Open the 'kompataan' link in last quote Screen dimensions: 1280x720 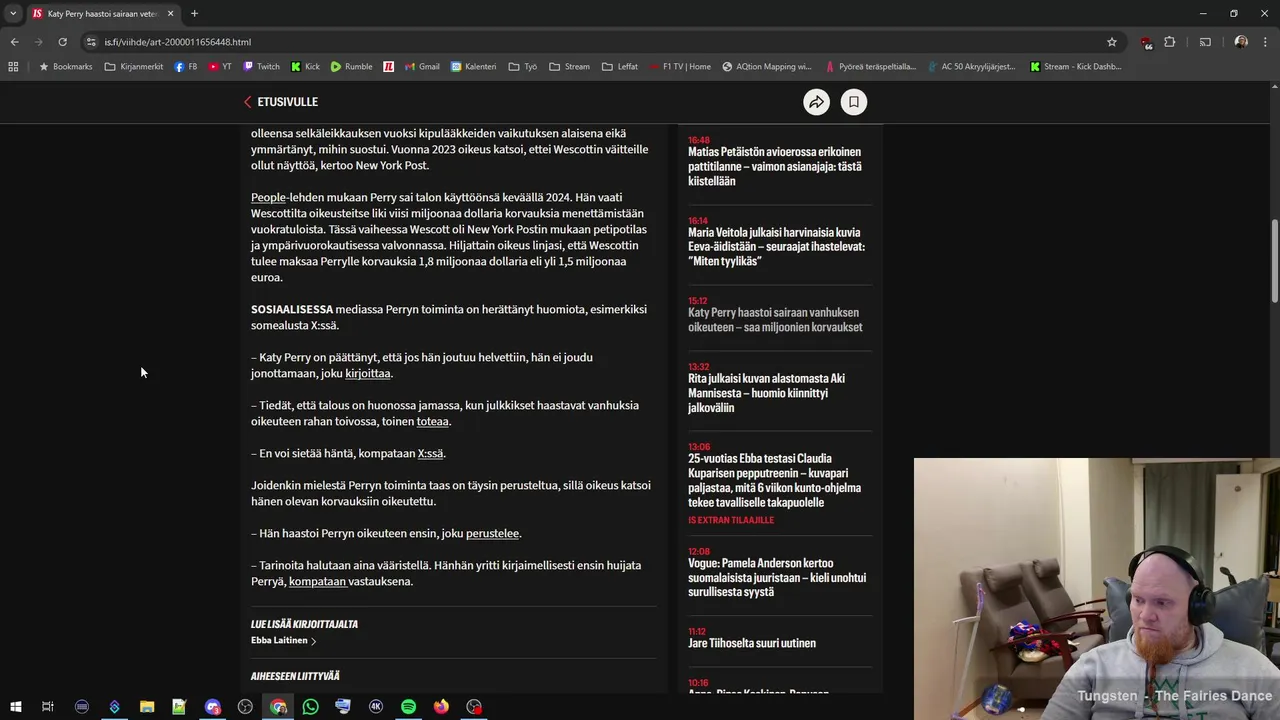point(317,582)
